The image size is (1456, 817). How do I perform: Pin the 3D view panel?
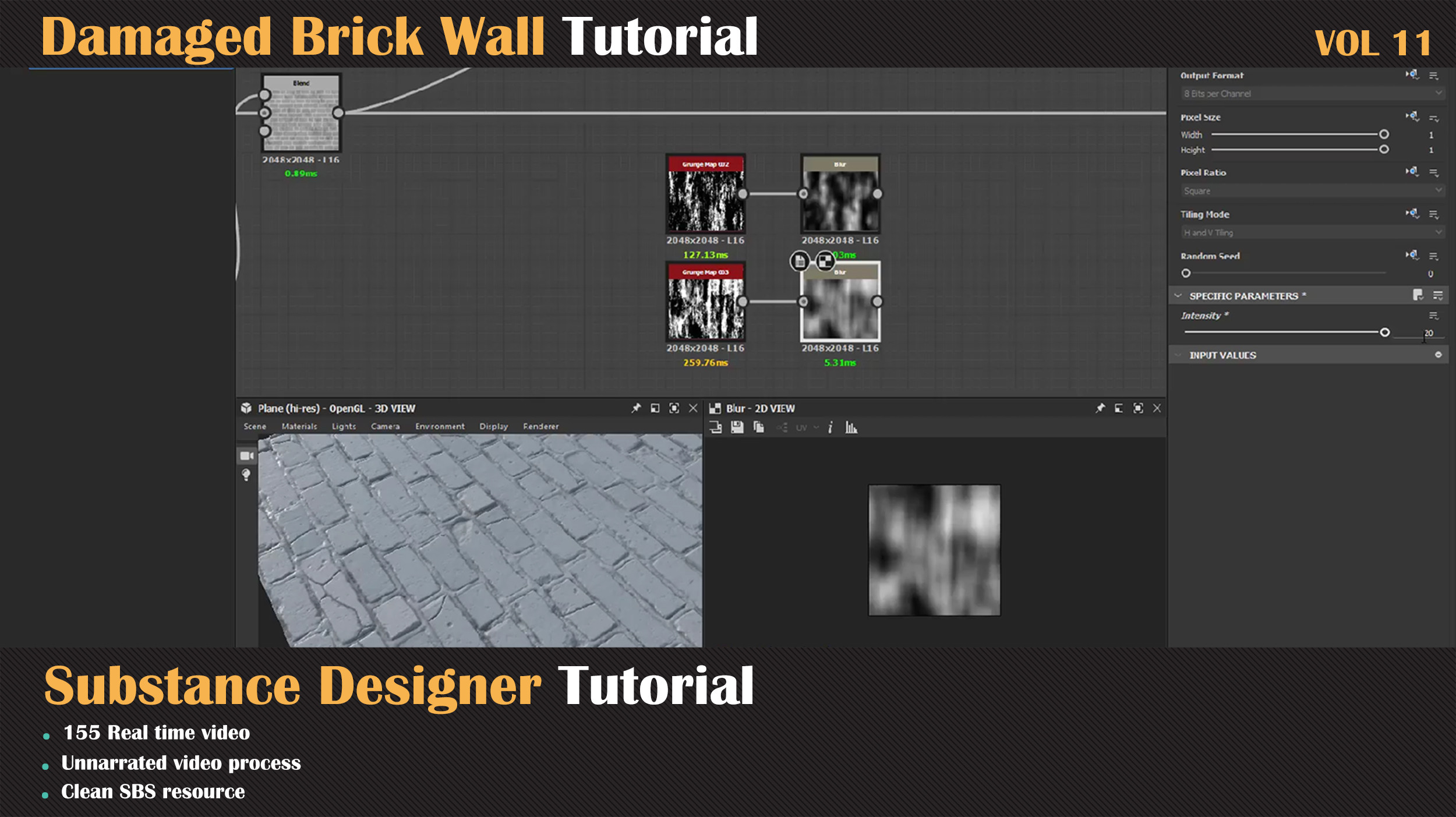(x=635, y=408)
